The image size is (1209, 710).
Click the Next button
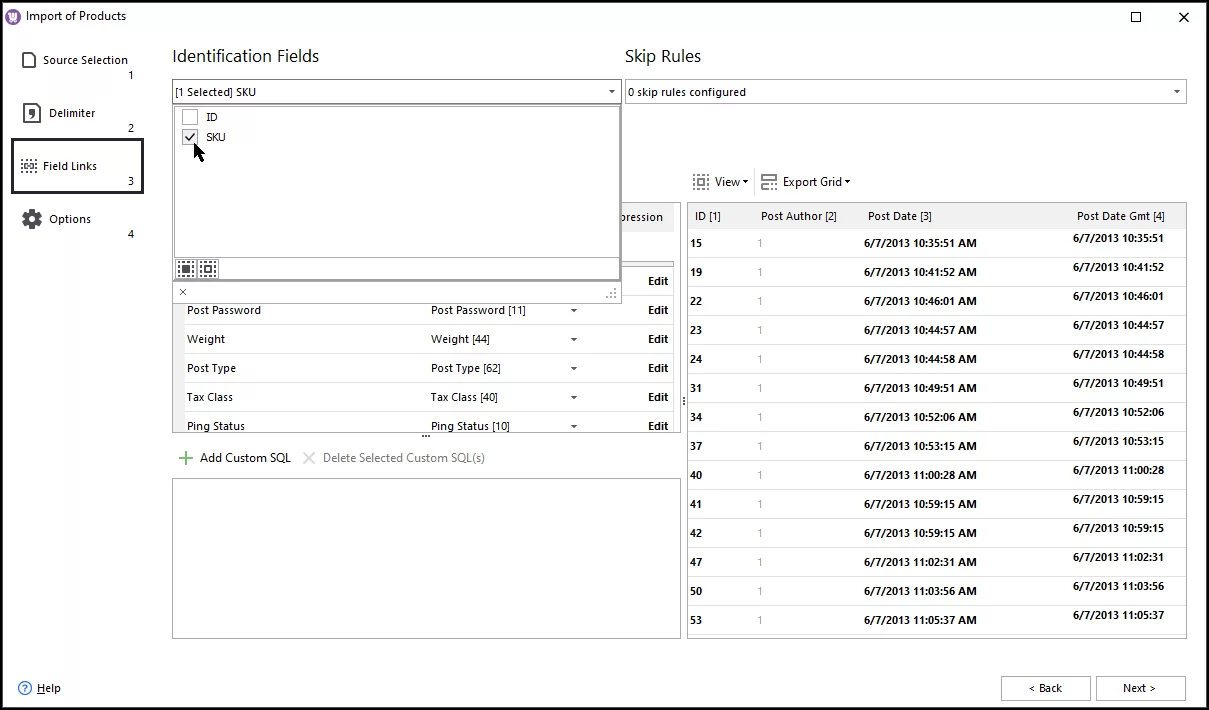click(x=1140, y=688)
